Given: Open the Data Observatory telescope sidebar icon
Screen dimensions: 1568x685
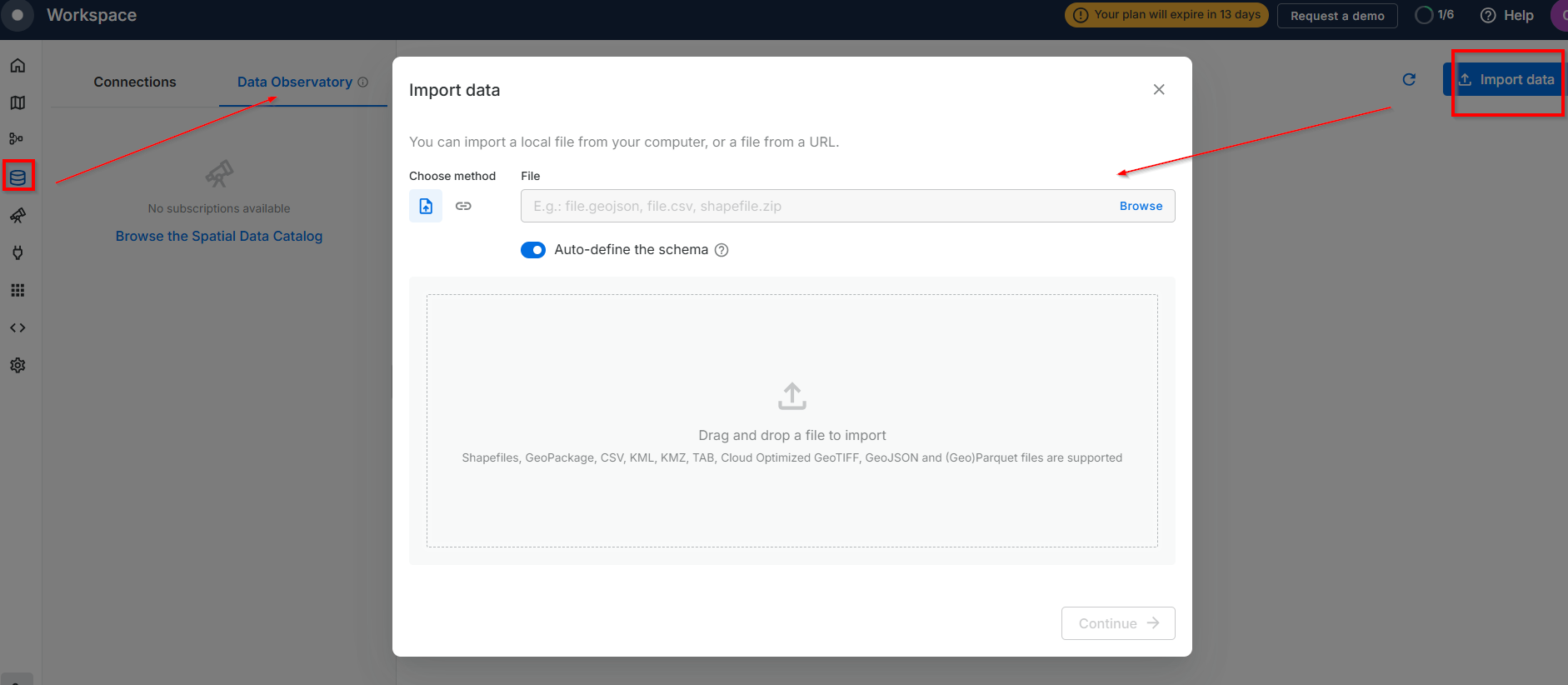Looking at the screenshot, I should [17, 216].
